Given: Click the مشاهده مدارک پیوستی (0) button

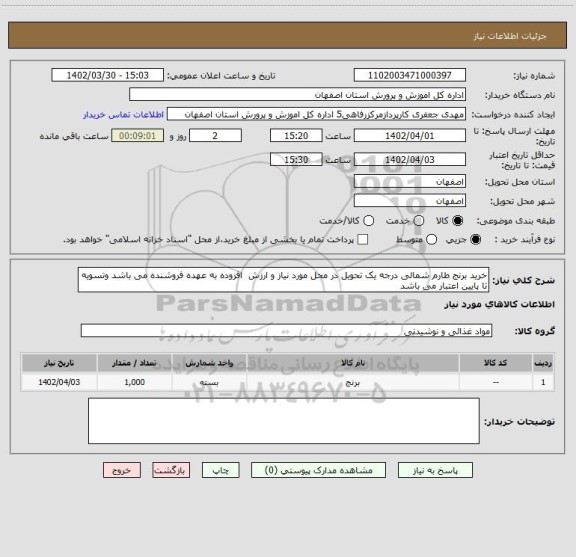Looking at the screenshot, I should (318, 470).
